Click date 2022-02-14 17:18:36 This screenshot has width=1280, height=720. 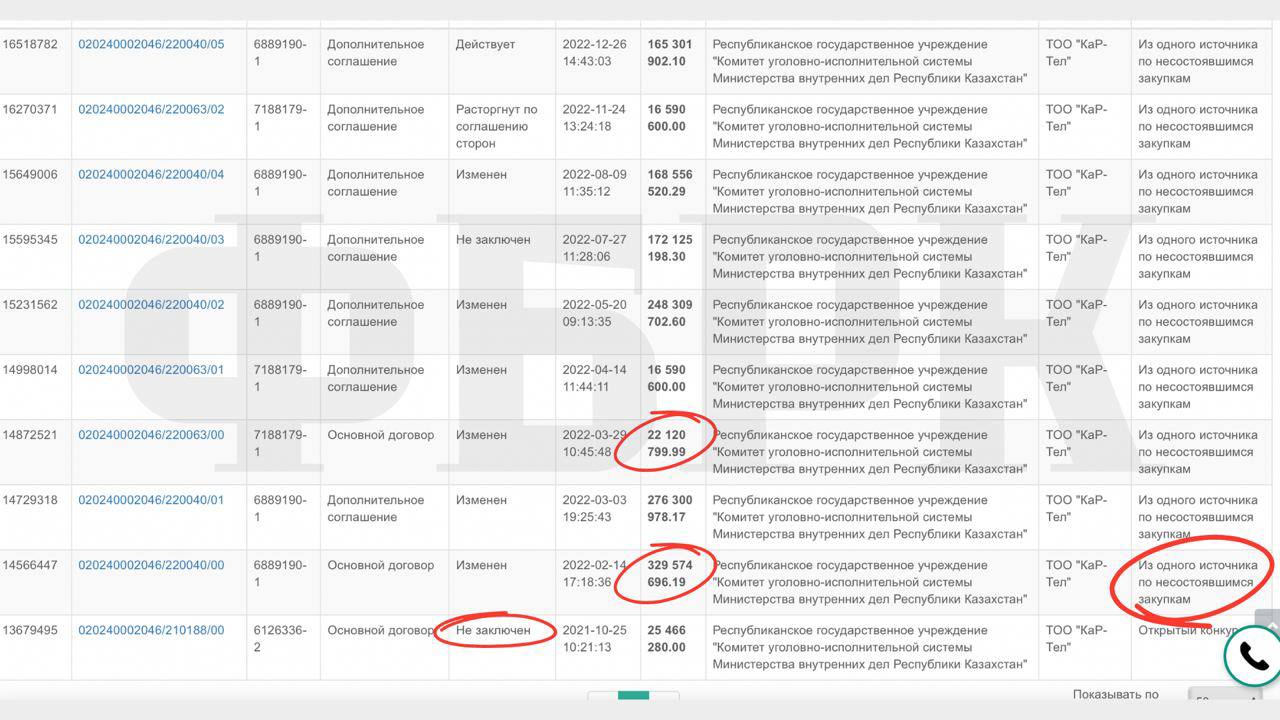coord(595,574)
